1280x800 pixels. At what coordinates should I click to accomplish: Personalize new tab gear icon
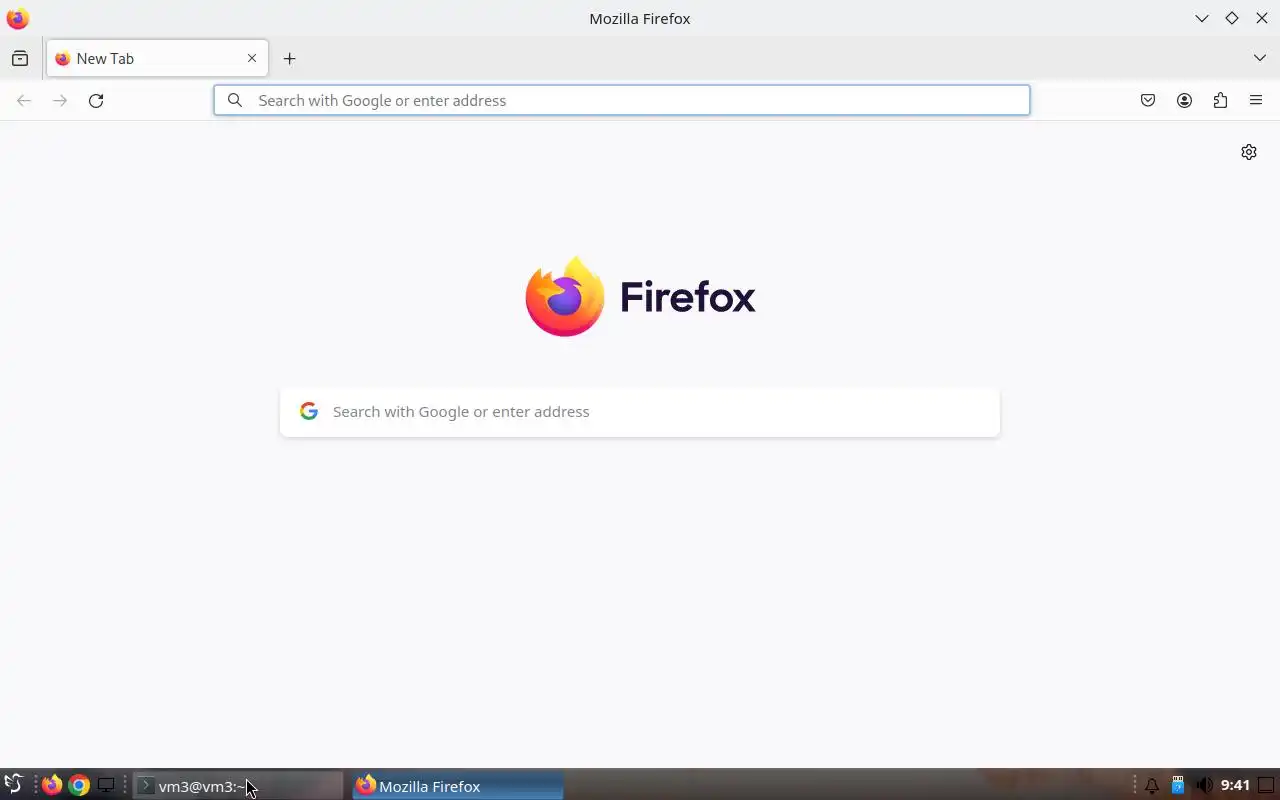[1249, 152]
